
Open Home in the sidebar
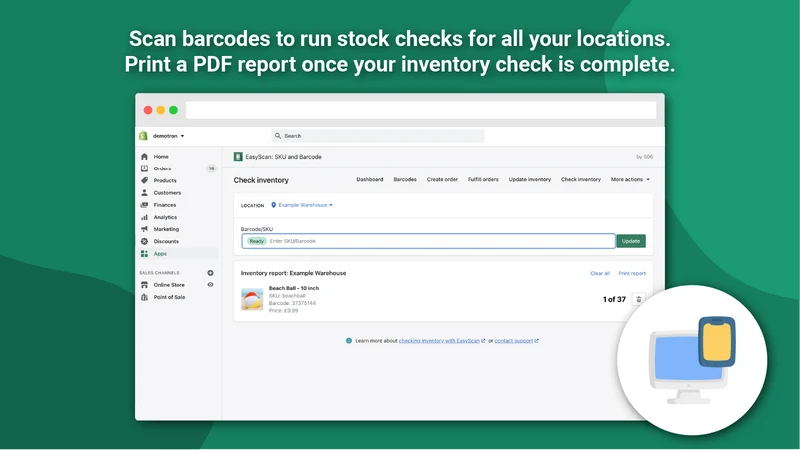click(x=161, y=157)
